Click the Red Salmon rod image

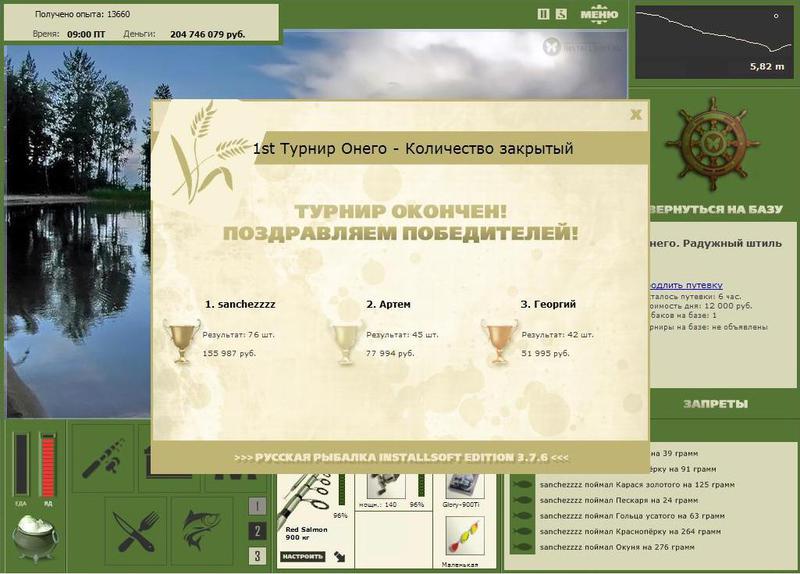pyautogui.click(x=306, y=500)
